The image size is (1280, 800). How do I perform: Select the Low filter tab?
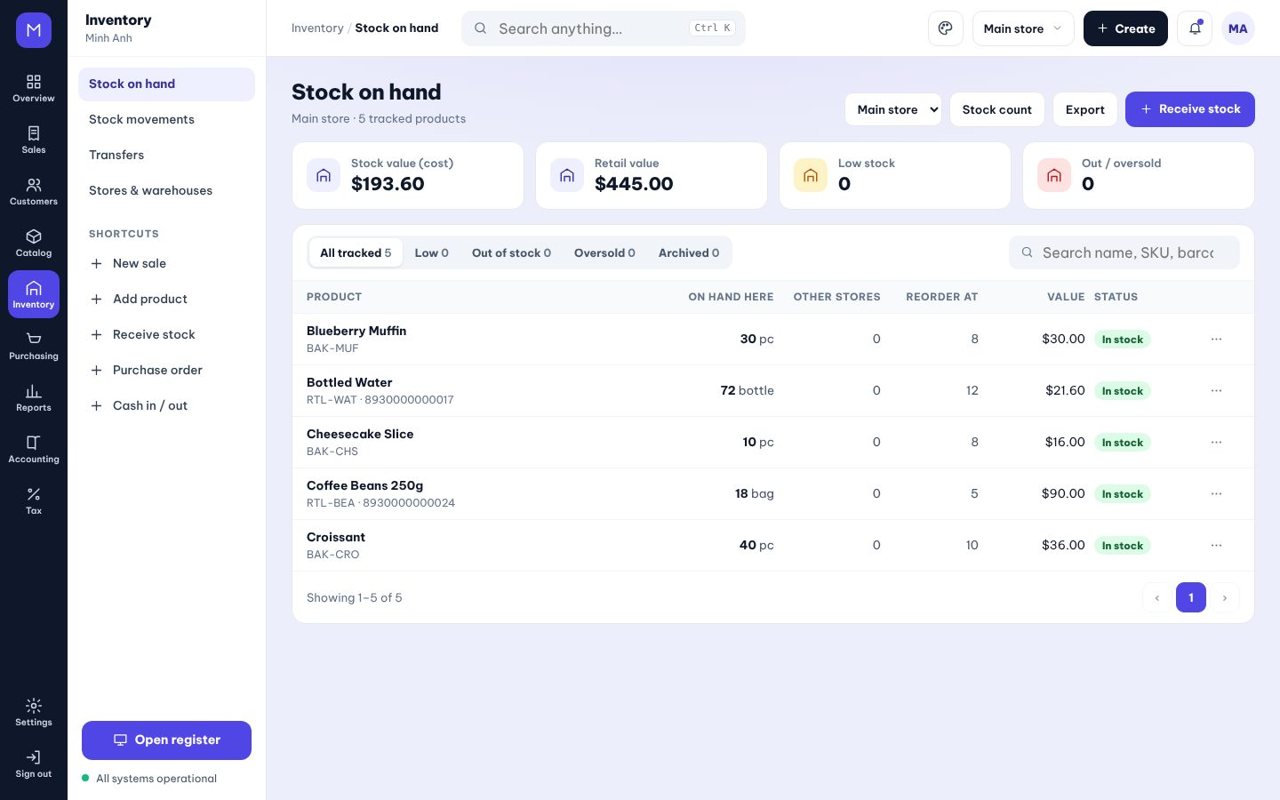point(431,253)
